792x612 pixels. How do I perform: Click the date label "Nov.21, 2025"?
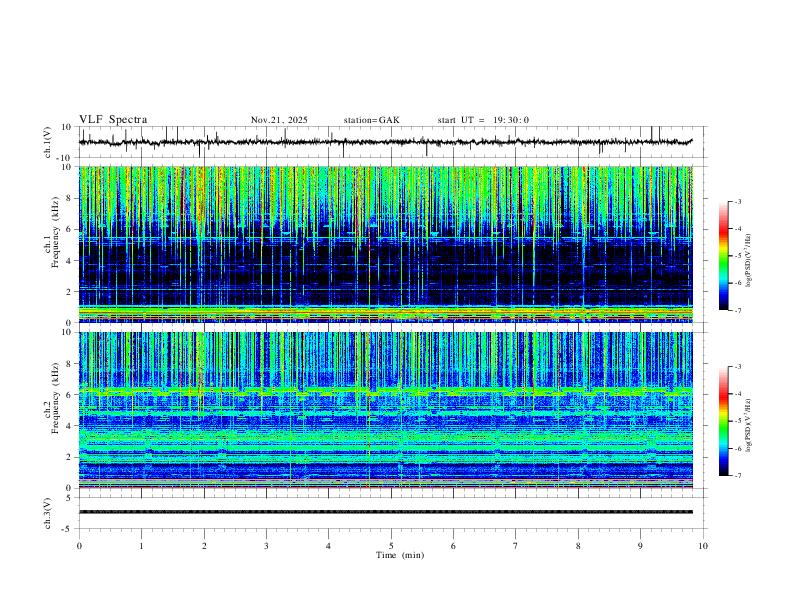[x=279, y=120]
